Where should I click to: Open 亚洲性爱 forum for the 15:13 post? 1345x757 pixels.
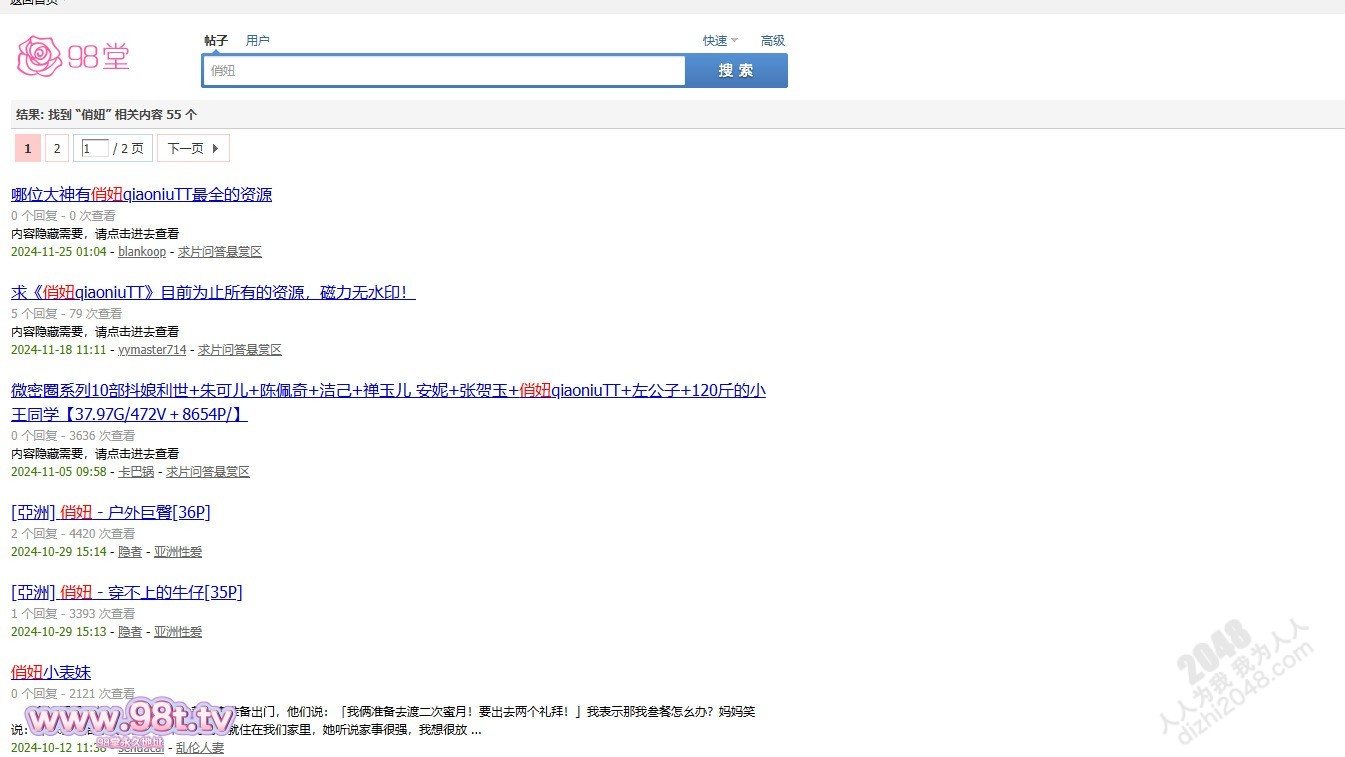coord(178,632)
